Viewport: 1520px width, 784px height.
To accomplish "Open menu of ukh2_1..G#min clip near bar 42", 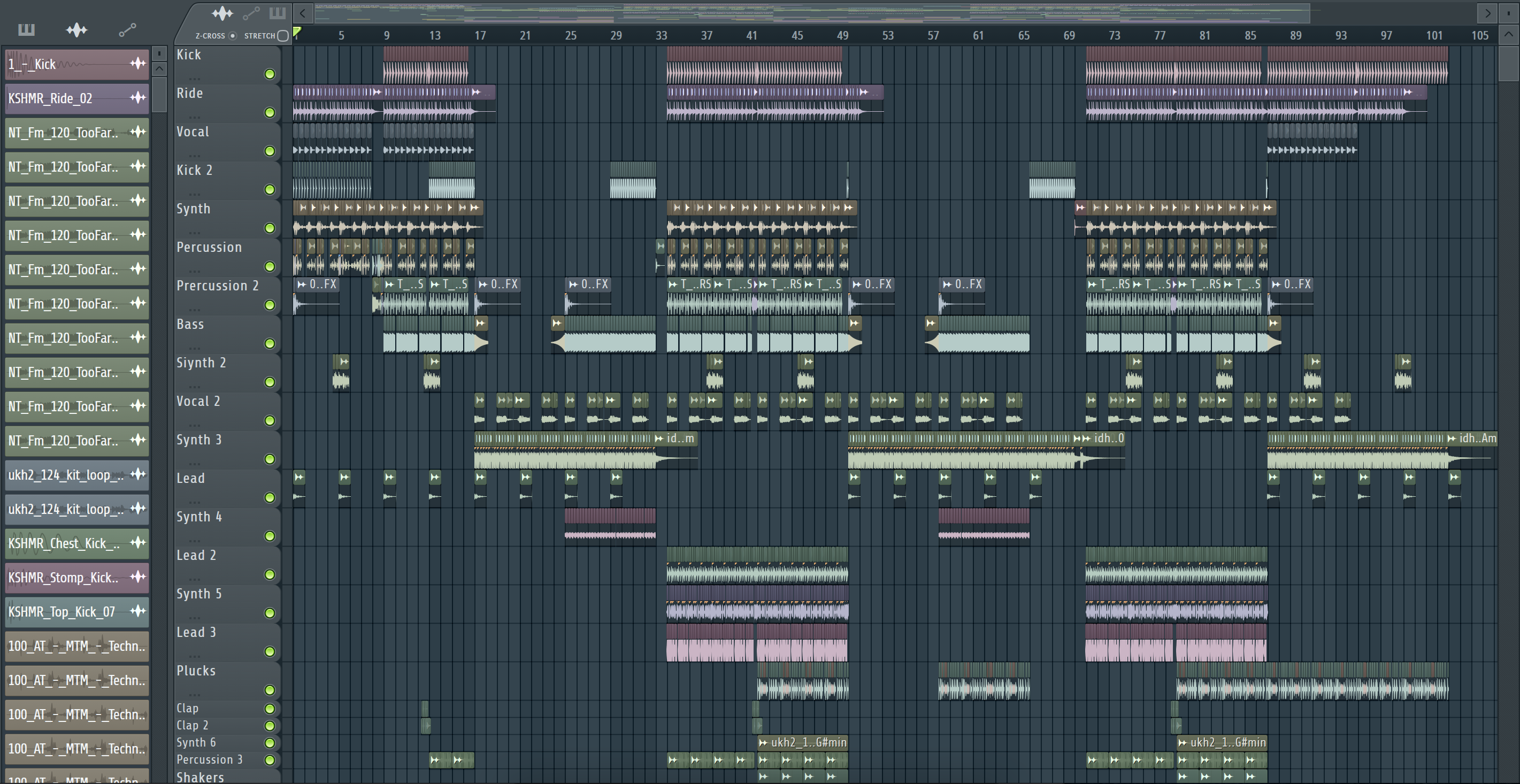I will click(764, 743).
